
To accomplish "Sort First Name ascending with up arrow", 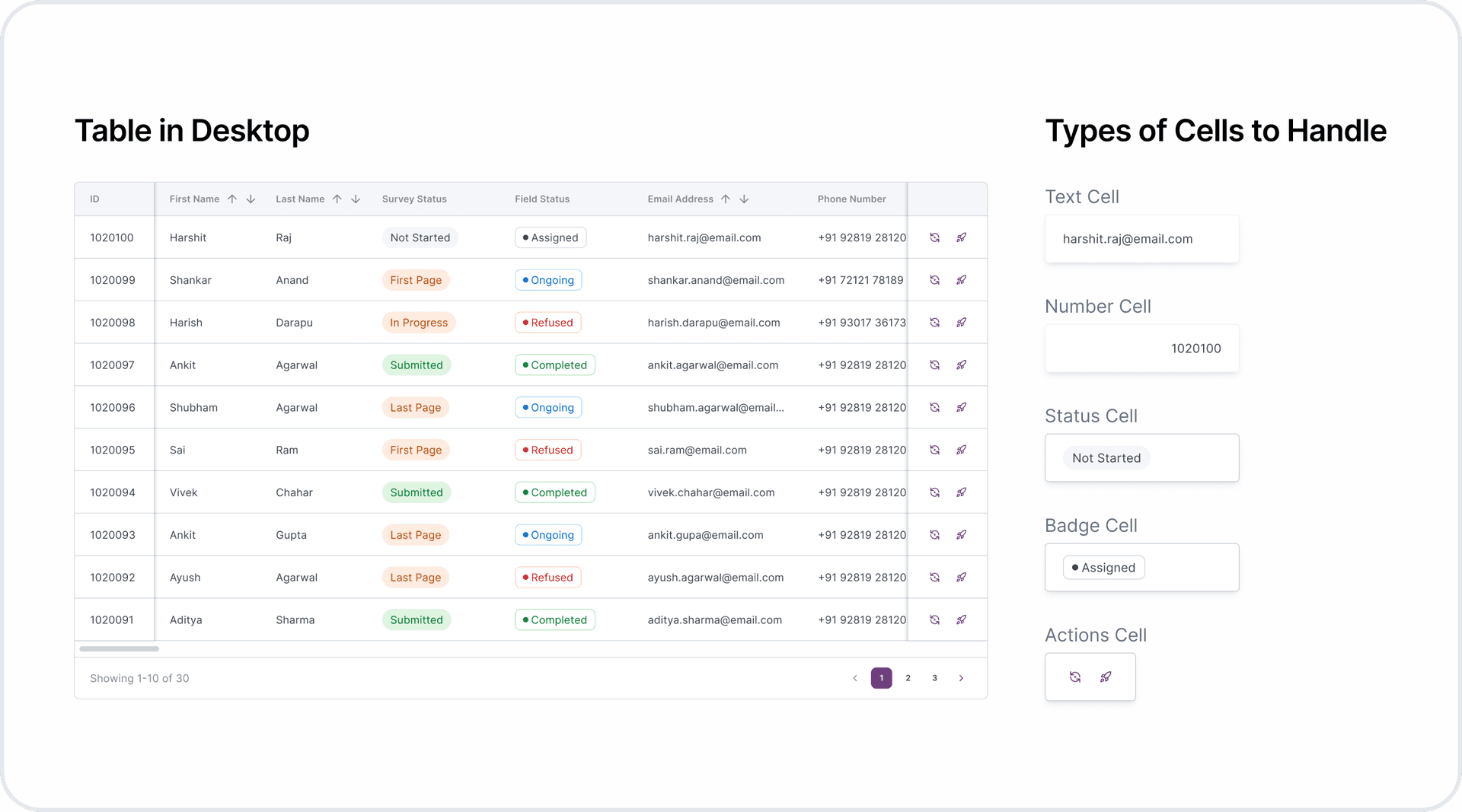I will coord(232,199).
